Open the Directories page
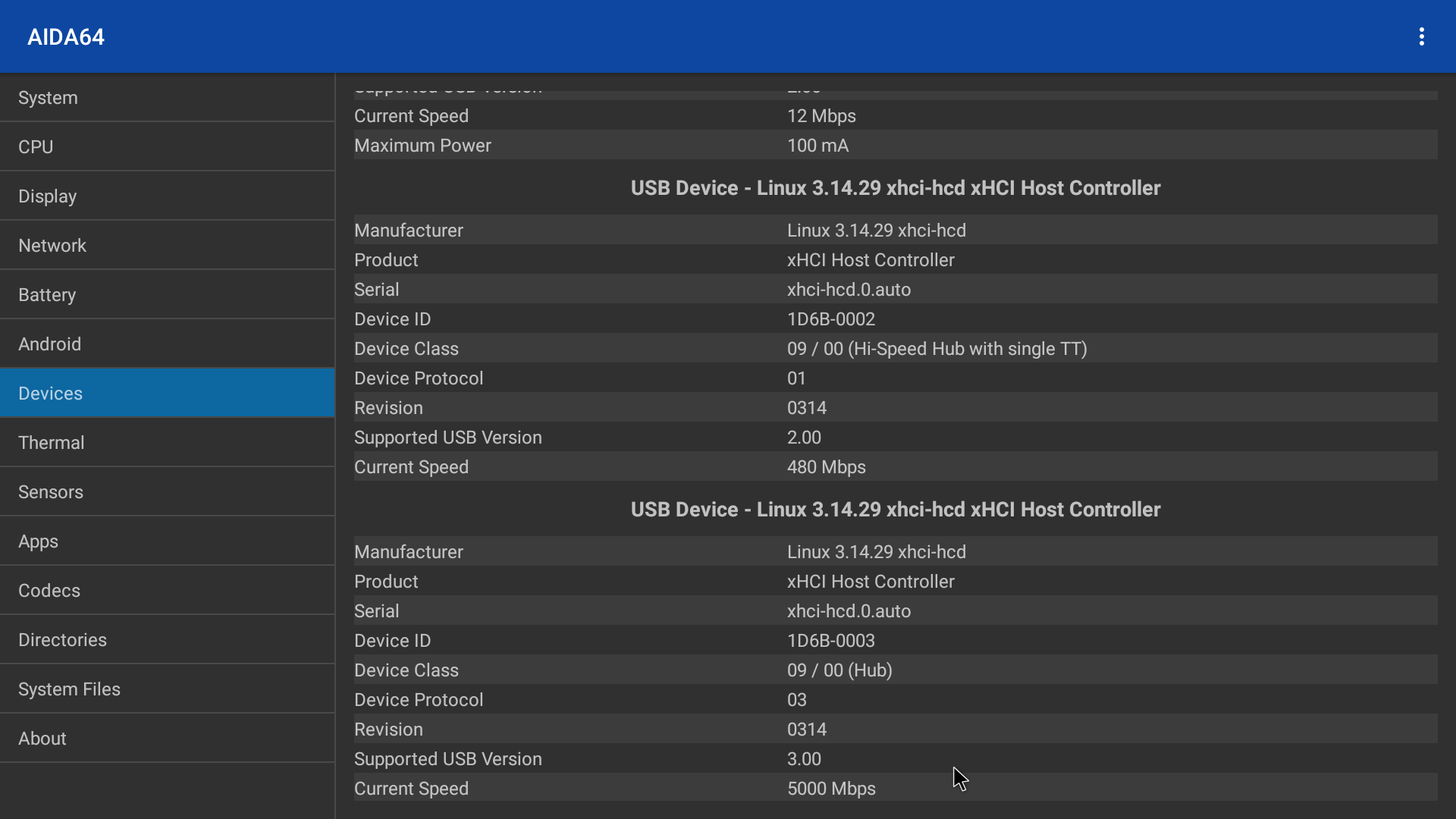This screenshot has width=1456, height=819. pos(167,640)
